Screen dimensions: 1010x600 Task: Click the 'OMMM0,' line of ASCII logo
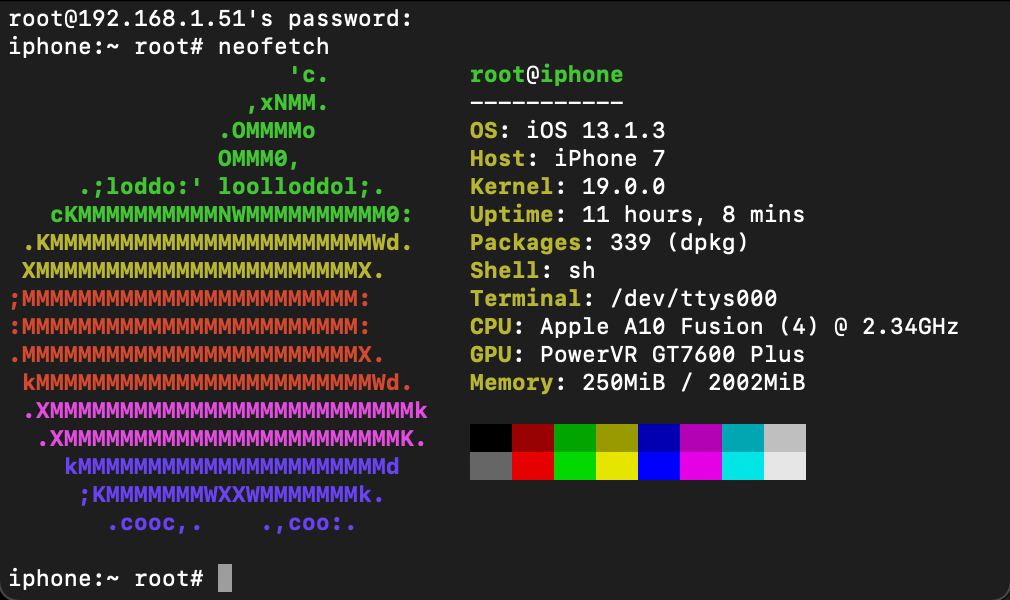tap(259, 159)
